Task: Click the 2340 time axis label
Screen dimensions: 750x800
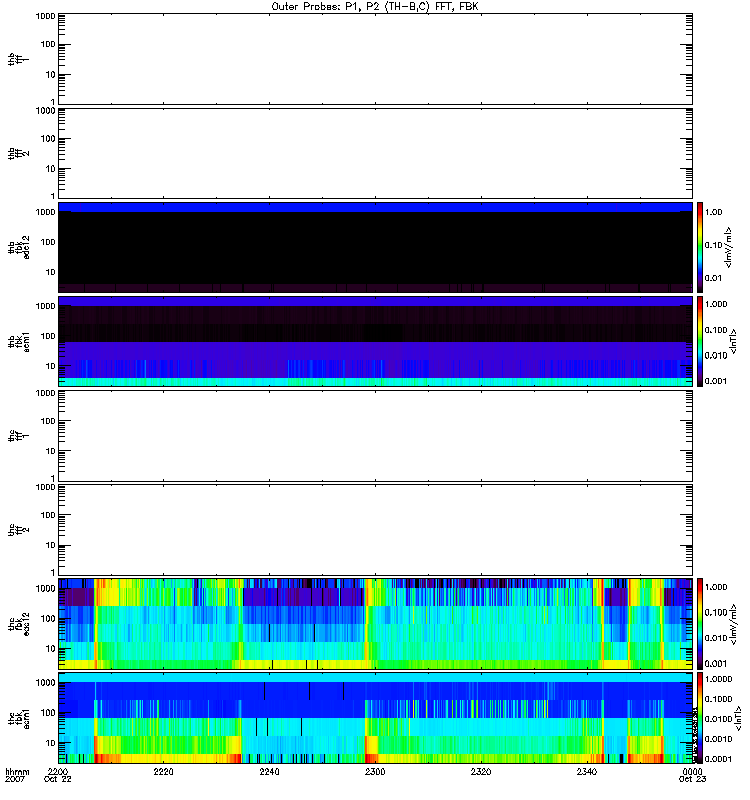Action: click(x=586, y=773)
